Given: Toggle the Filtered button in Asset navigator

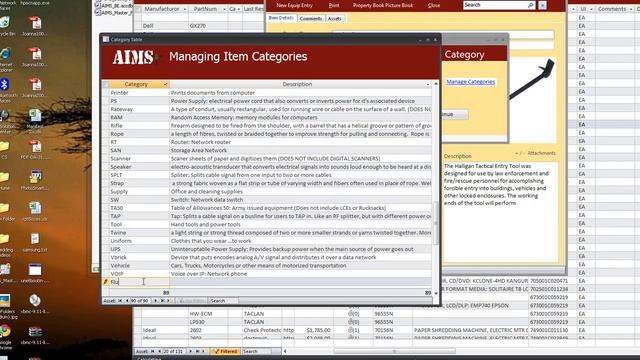Looking at the screenshot, I should [225, 351].
